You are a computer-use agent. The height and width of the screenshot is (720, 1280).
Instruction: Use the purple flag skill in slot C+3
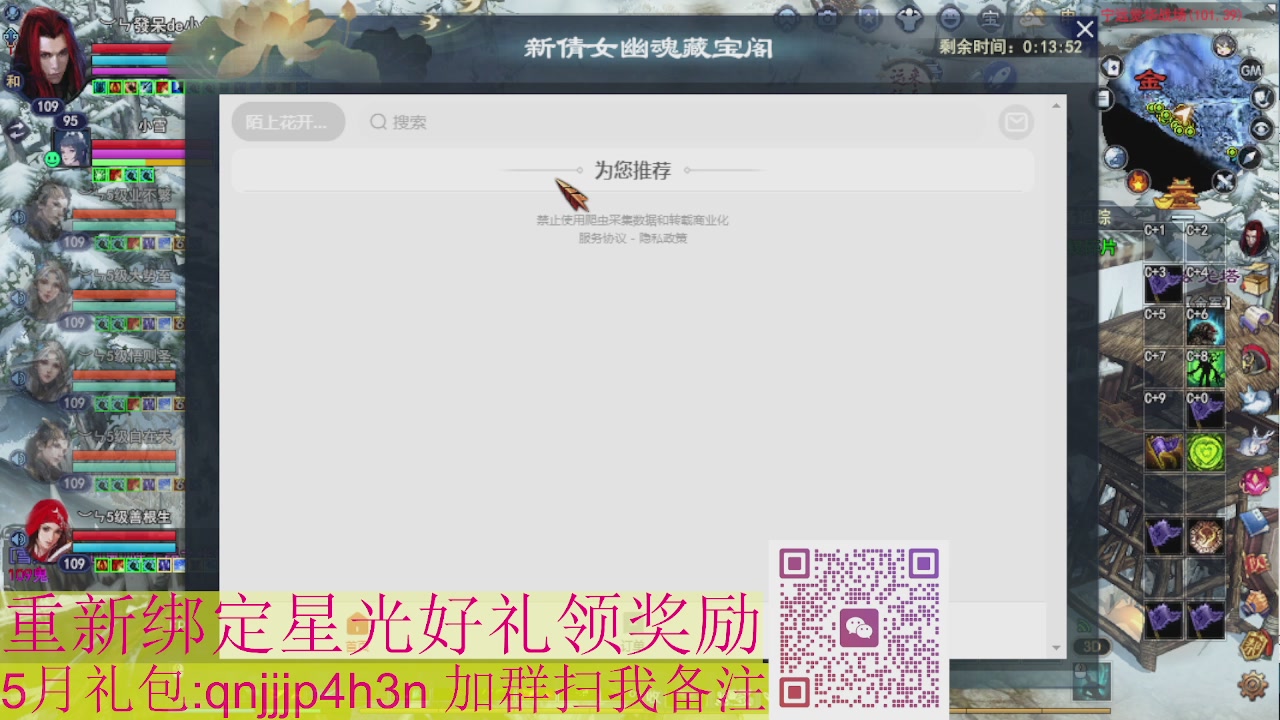pos(1163,284)
